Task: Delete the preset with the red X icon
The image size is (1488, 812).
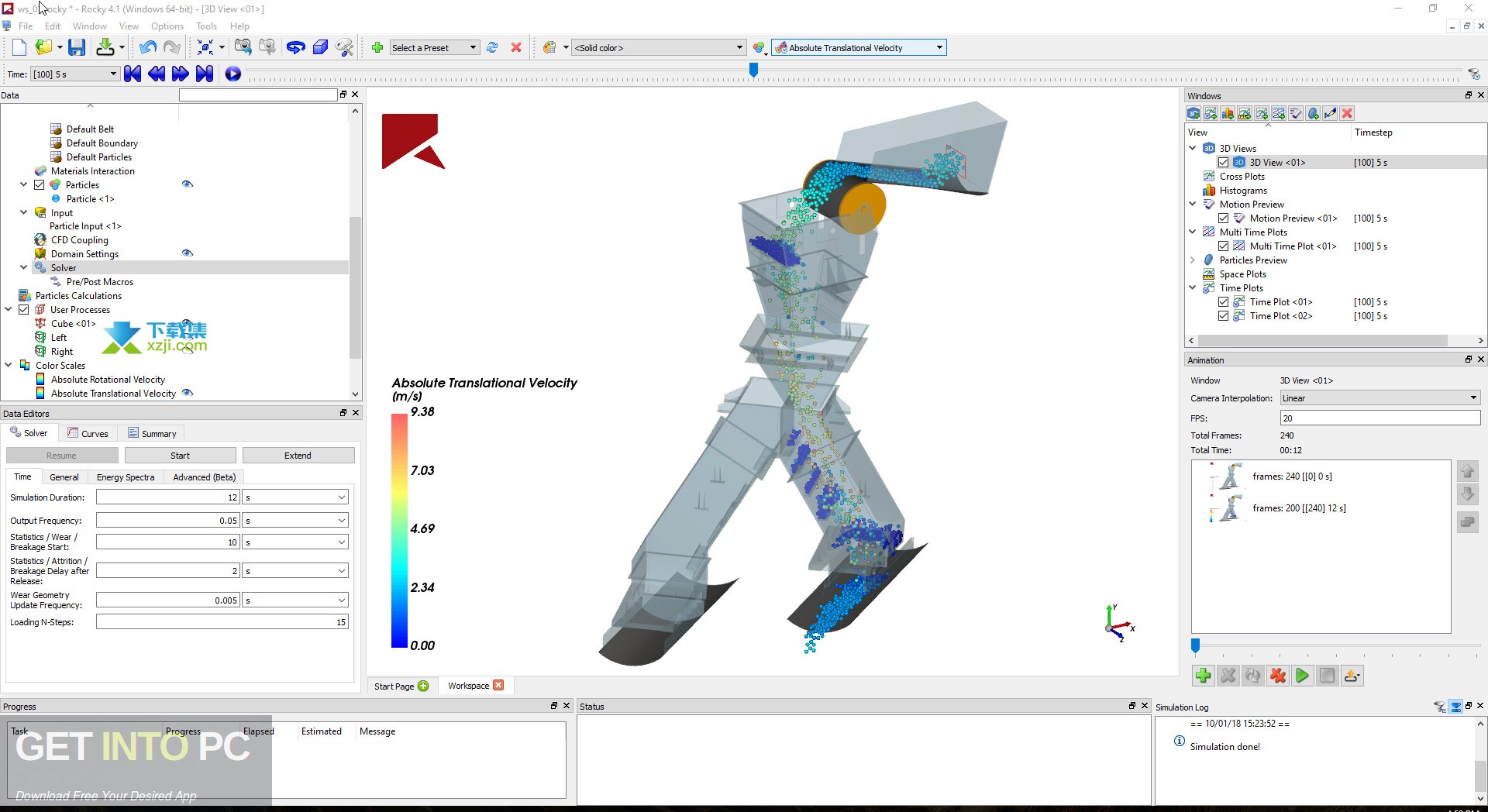Action: (516, 47)
